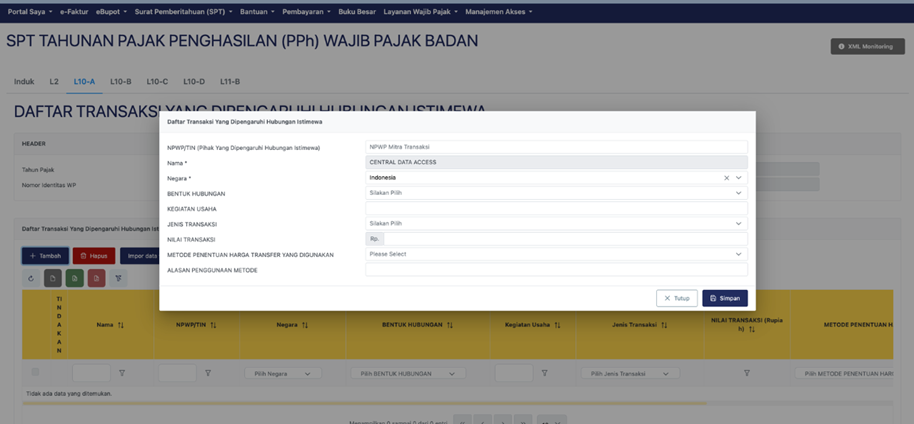This screenshot has width=914, height=424.
Task: Open the Pilih Negara filter dropdown
Action: click(283, 374)
